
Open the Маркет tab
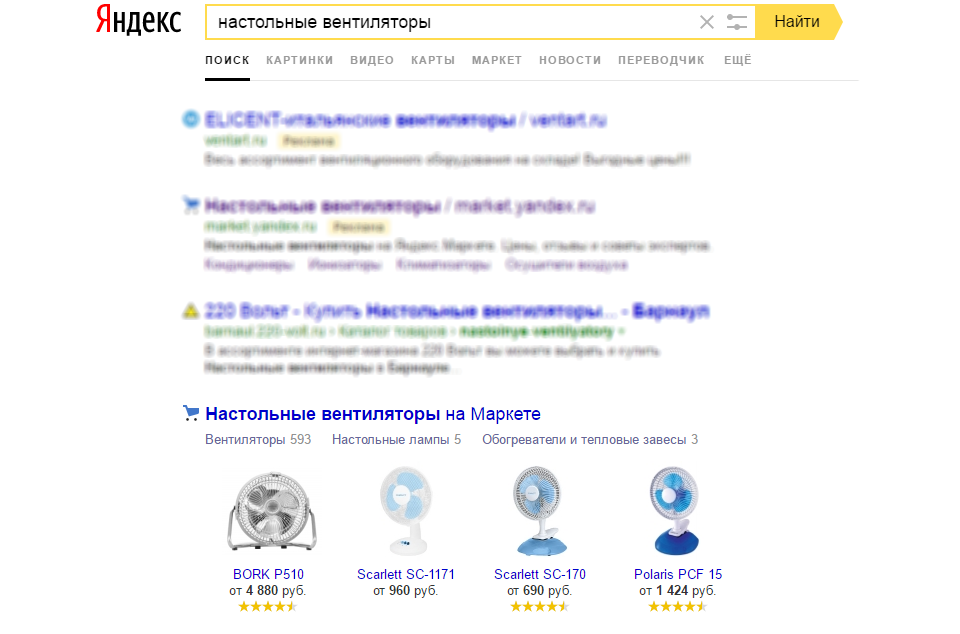point(497,60)
